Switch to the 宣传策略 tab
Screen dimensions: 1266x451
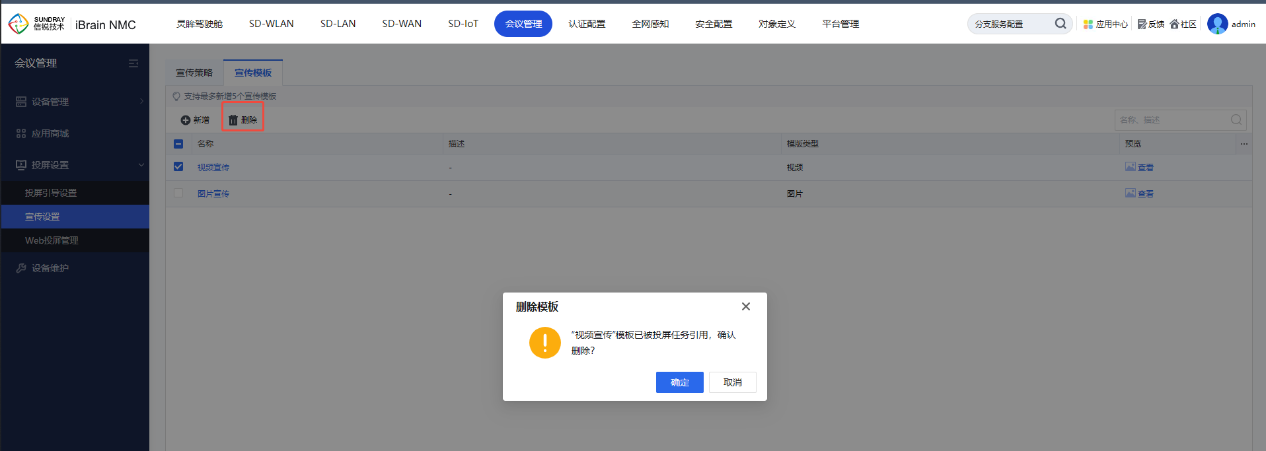[x=194, y=73]
